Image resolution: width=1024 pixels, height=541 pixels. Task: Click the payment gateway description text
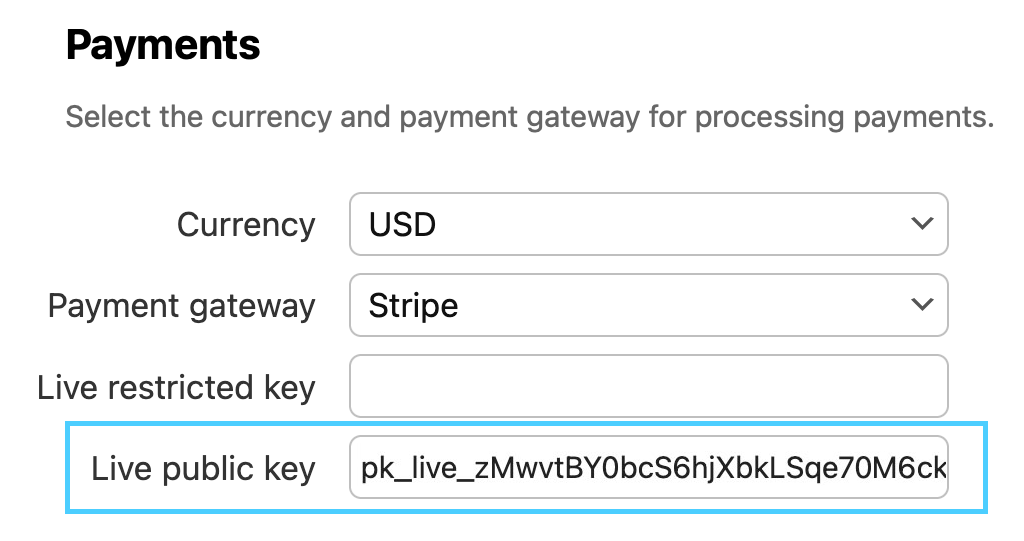[x=529, y=117]
